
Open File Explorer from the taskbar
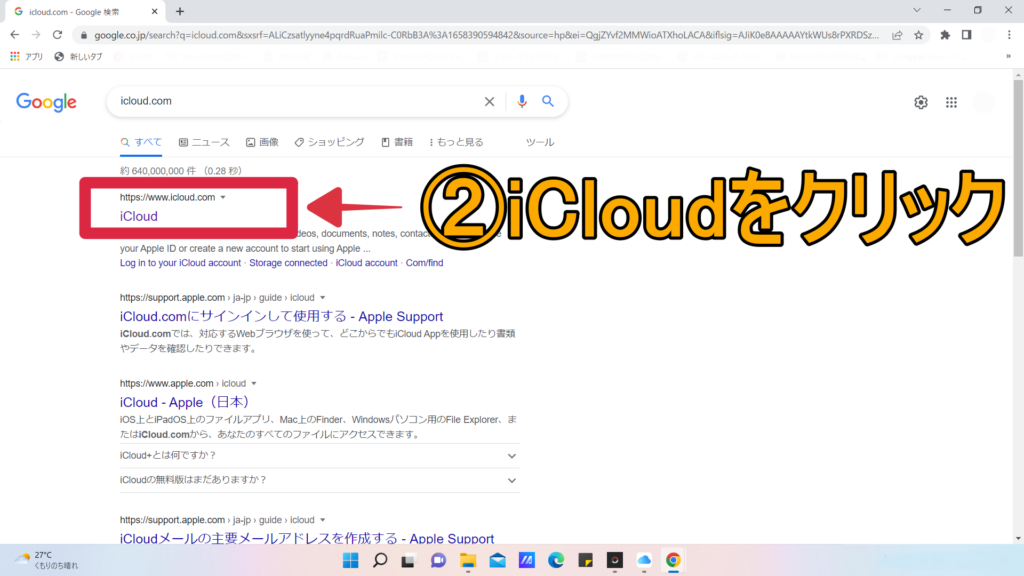click(x=468, y=560)
